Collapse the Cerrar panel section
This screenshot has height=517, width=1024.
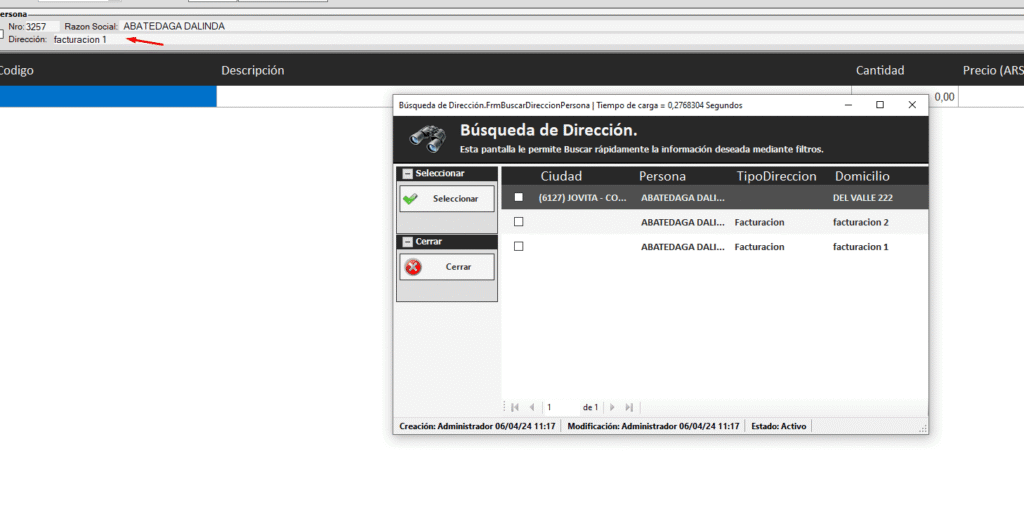[x=407, y=242]
